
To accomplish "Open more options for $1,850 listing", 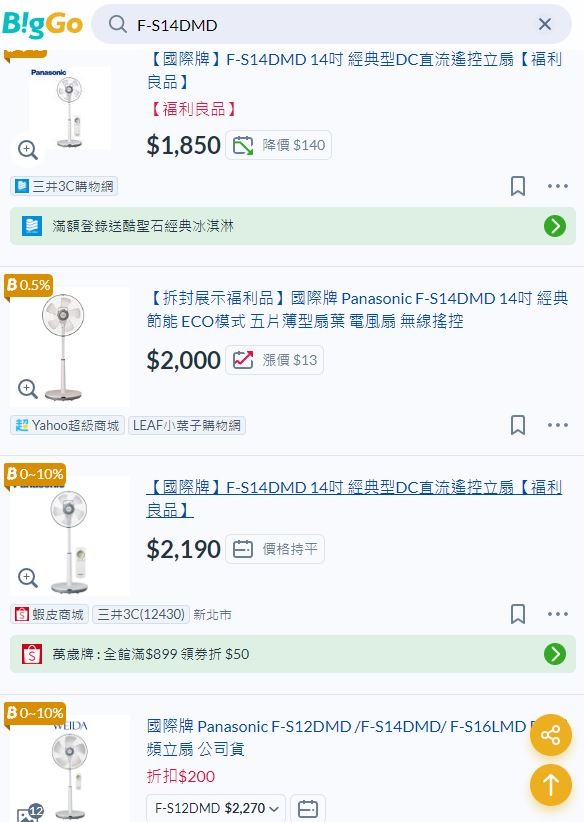I will (x=557, y=186).
